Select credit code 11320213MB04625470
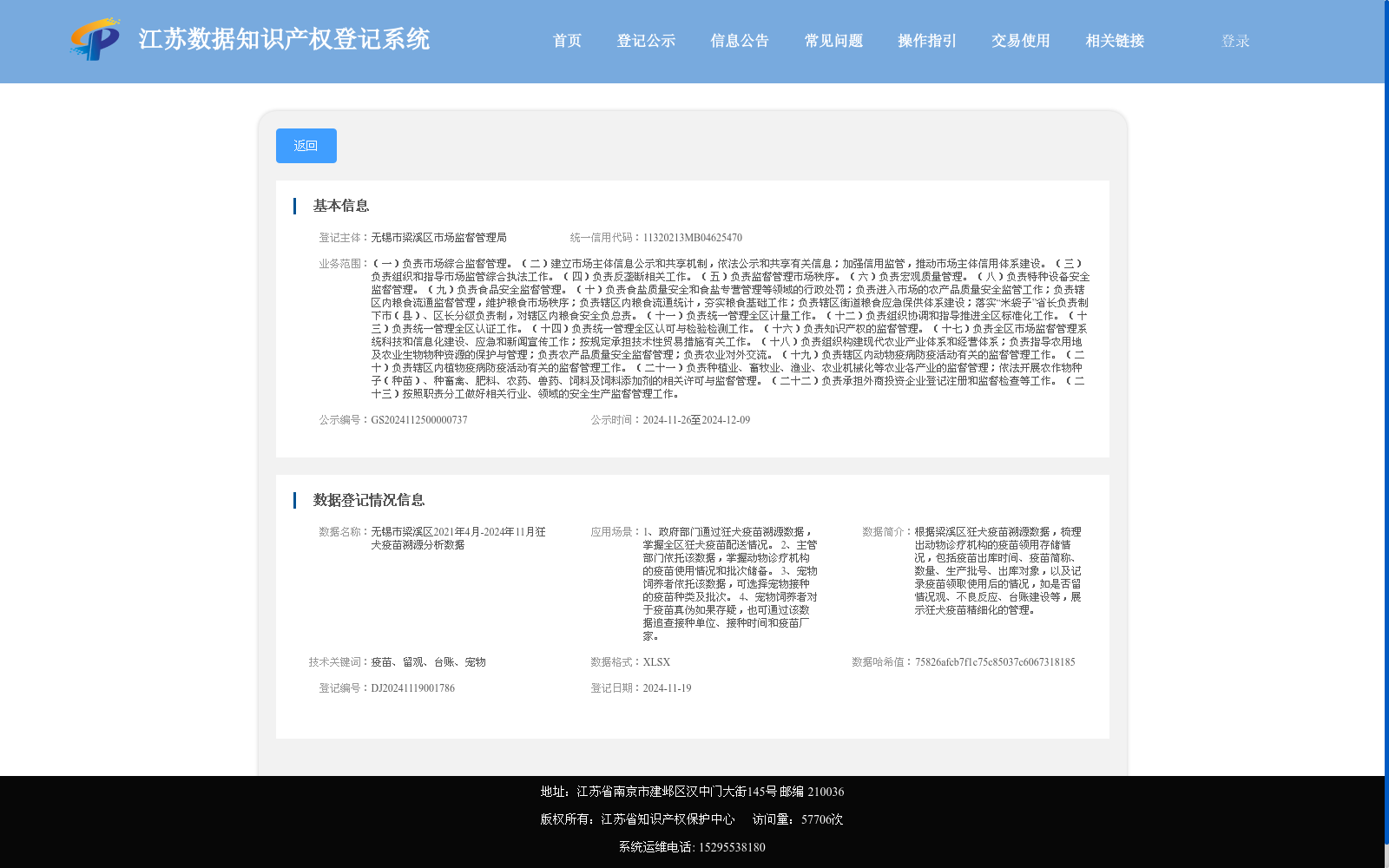 (692, 238)
